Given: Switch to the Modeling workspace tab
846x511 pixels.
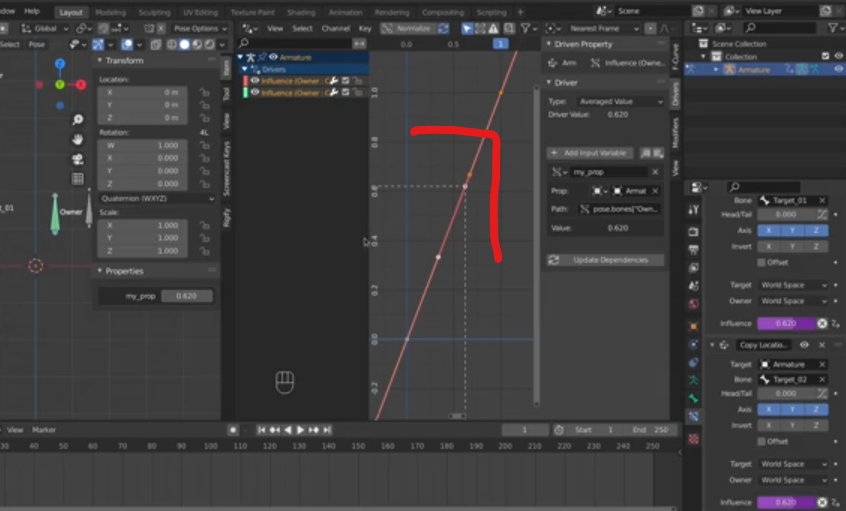Looking at the screenshot, I should [x=110, y=12].
